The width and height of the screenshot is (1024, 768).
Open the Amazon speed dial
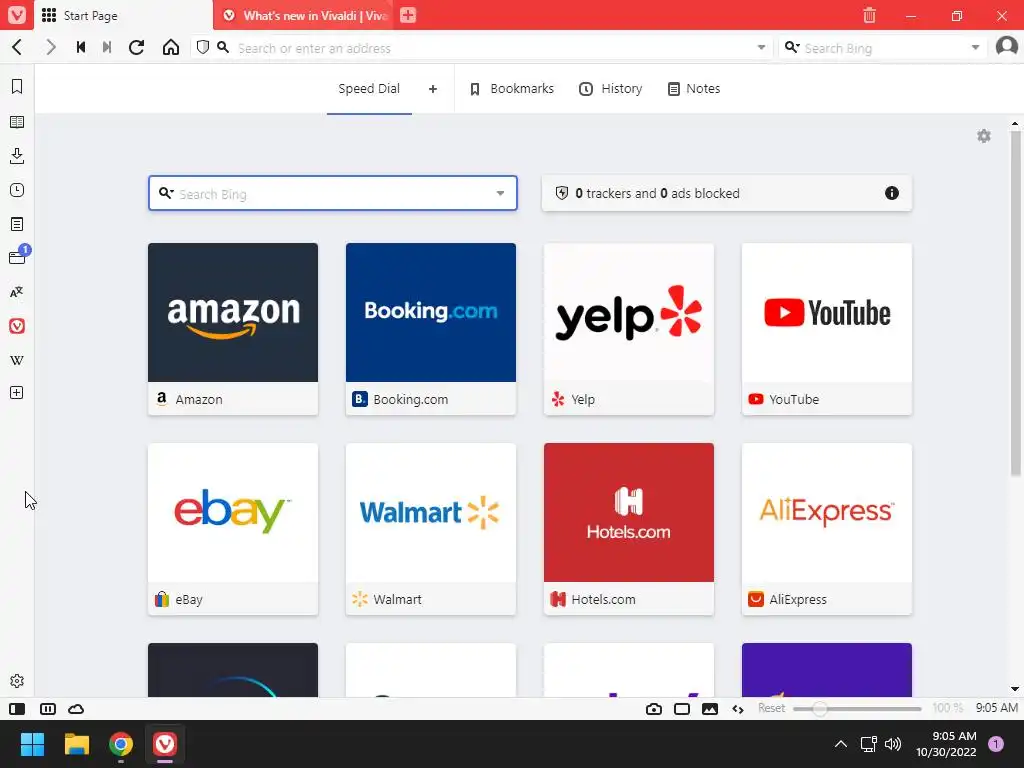pos(233,329)
